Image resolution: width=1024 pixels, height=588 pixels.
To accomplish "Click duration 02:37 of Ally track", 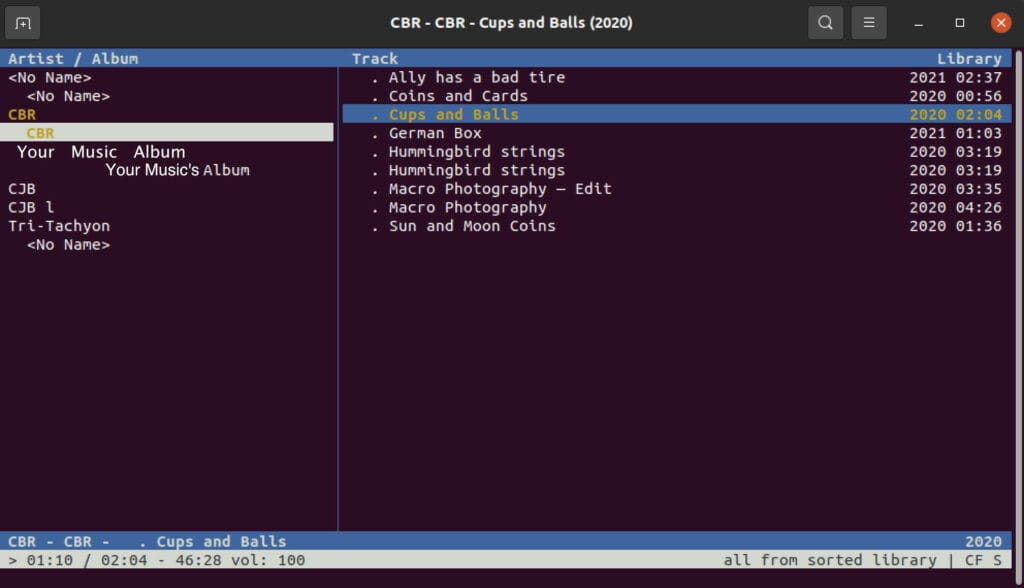I will click(978, 77).
